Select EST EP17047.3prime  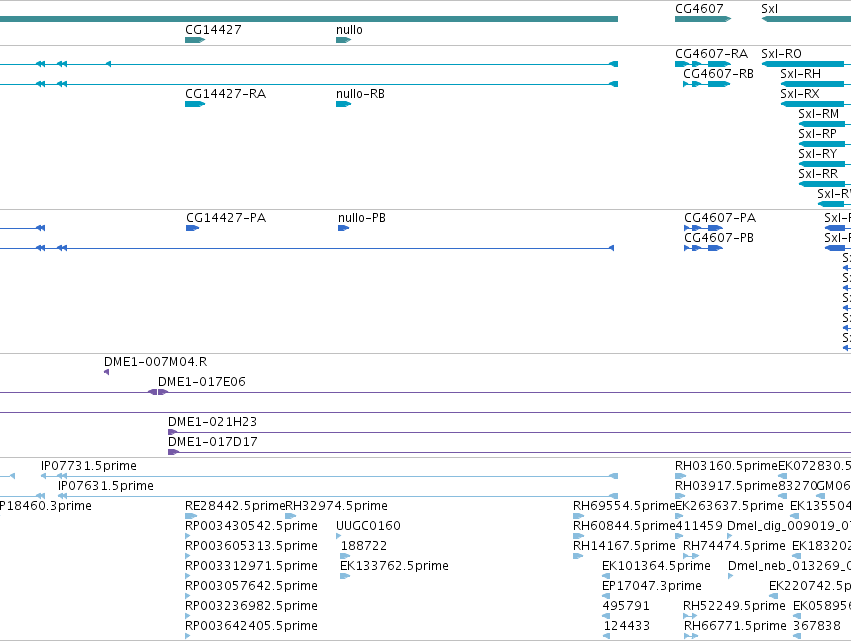coord(652,587)
